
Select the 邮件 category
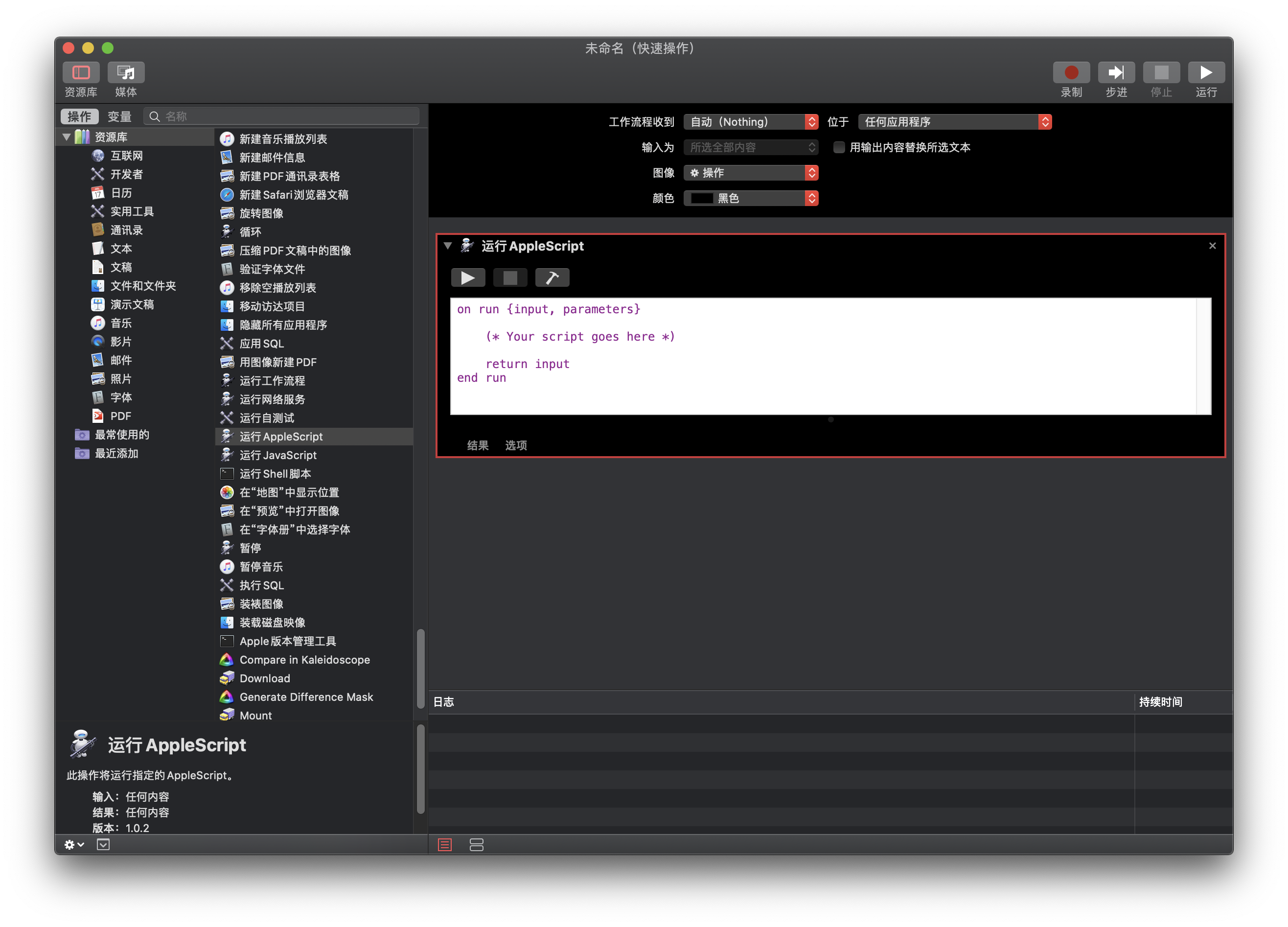[x=121, y=360]
